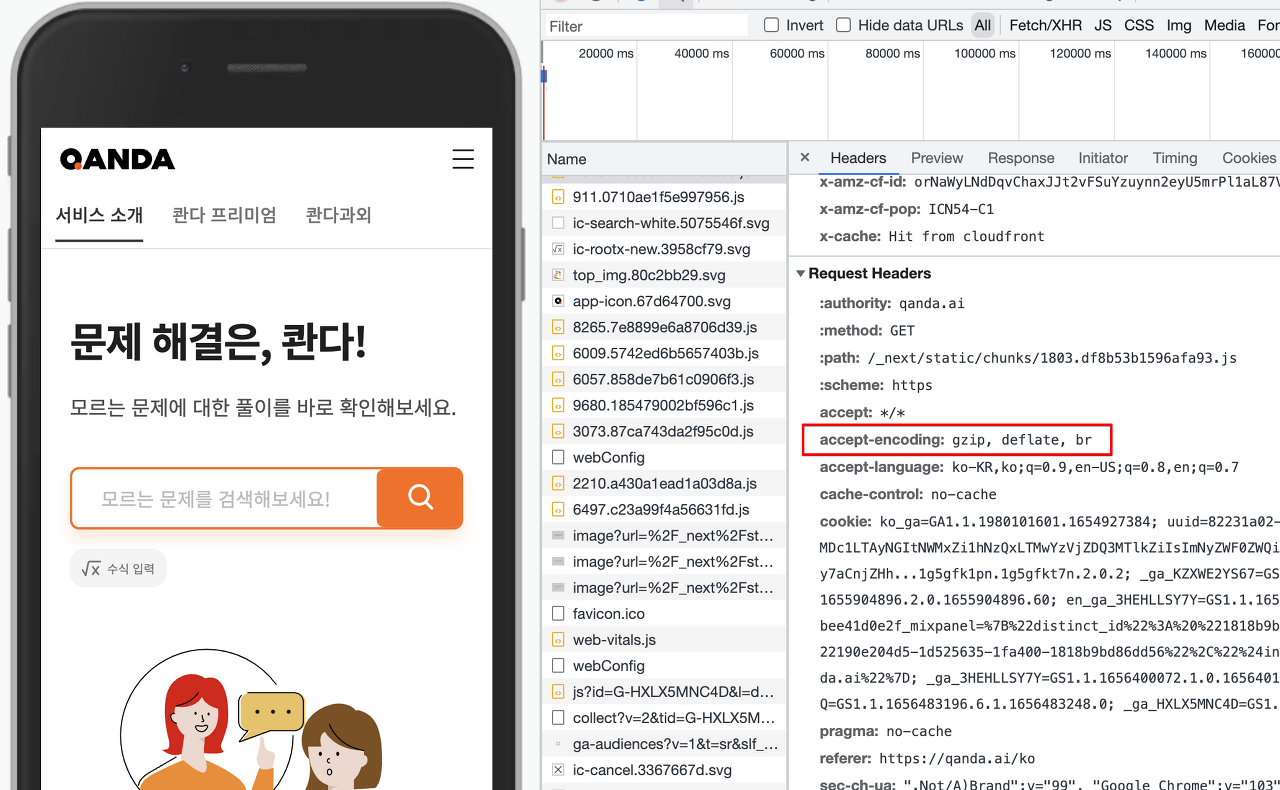This screenshot has width=1280, height=790.
Task: Click the 20000 ms timeline marker
Action: [606, 53]
